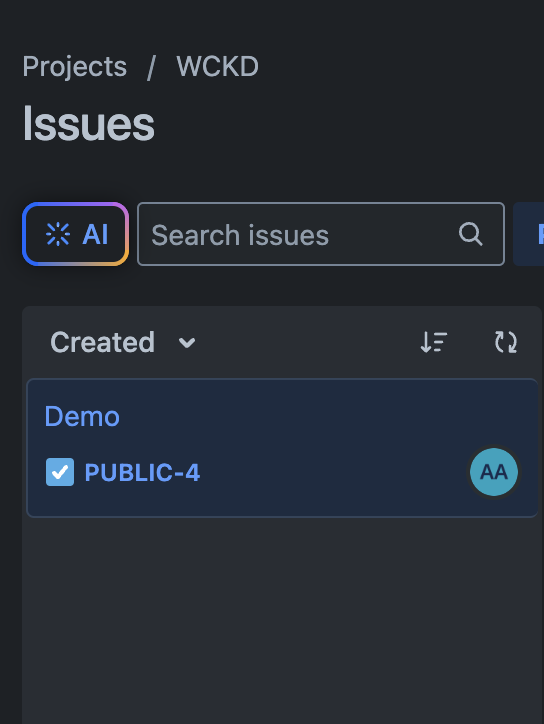Toggle the sort direction icon

[434, 343]
